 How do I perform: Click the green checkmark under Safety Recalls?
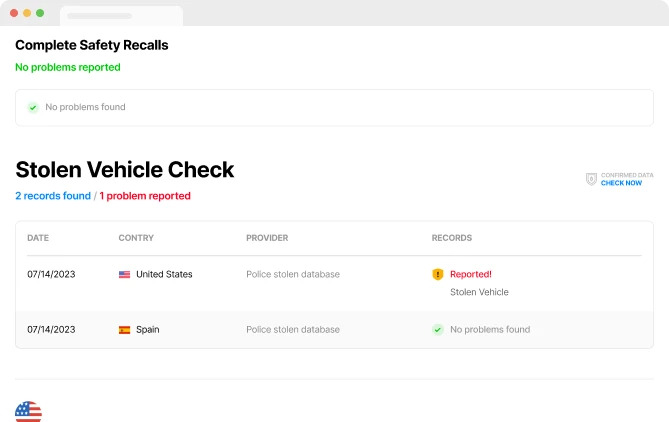(x=33, y=107)
